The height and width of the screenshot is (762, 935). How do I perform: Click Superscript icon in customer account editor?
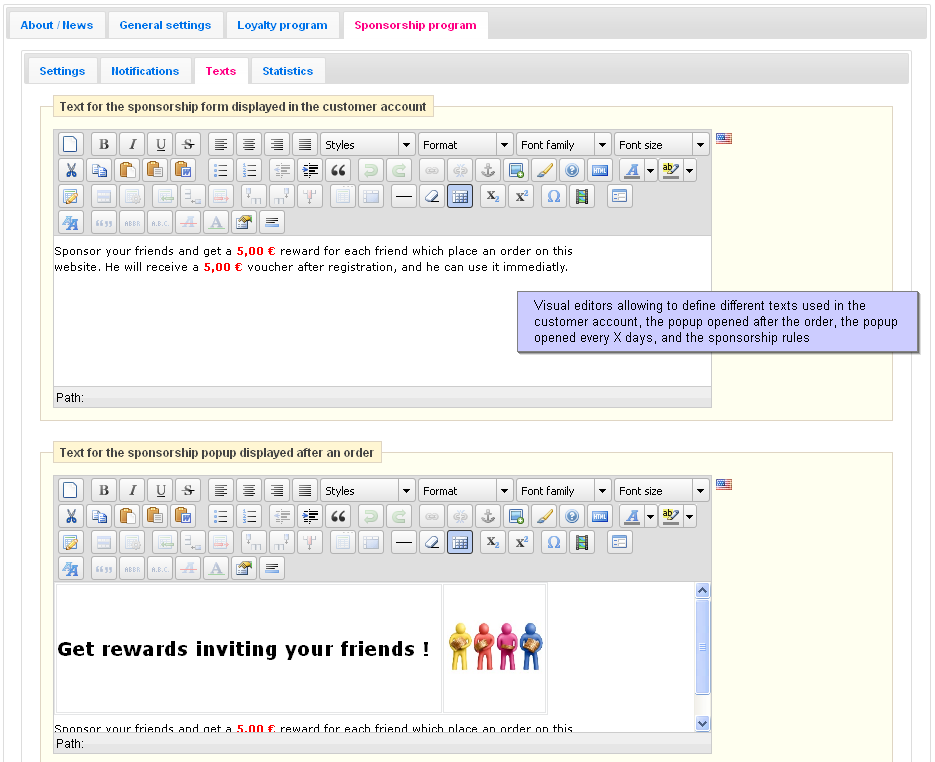click(521, 196)
